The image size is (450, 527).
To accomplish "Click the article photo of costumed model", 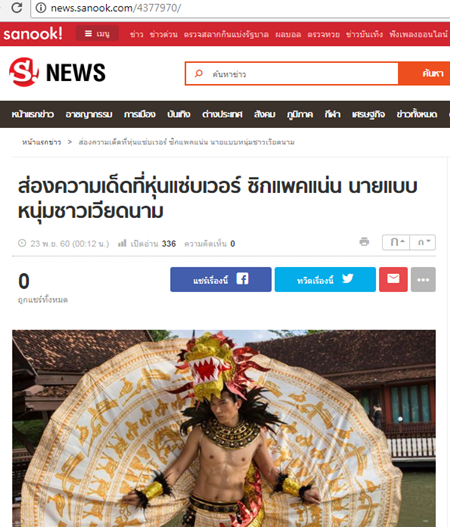I will point(224,428).
